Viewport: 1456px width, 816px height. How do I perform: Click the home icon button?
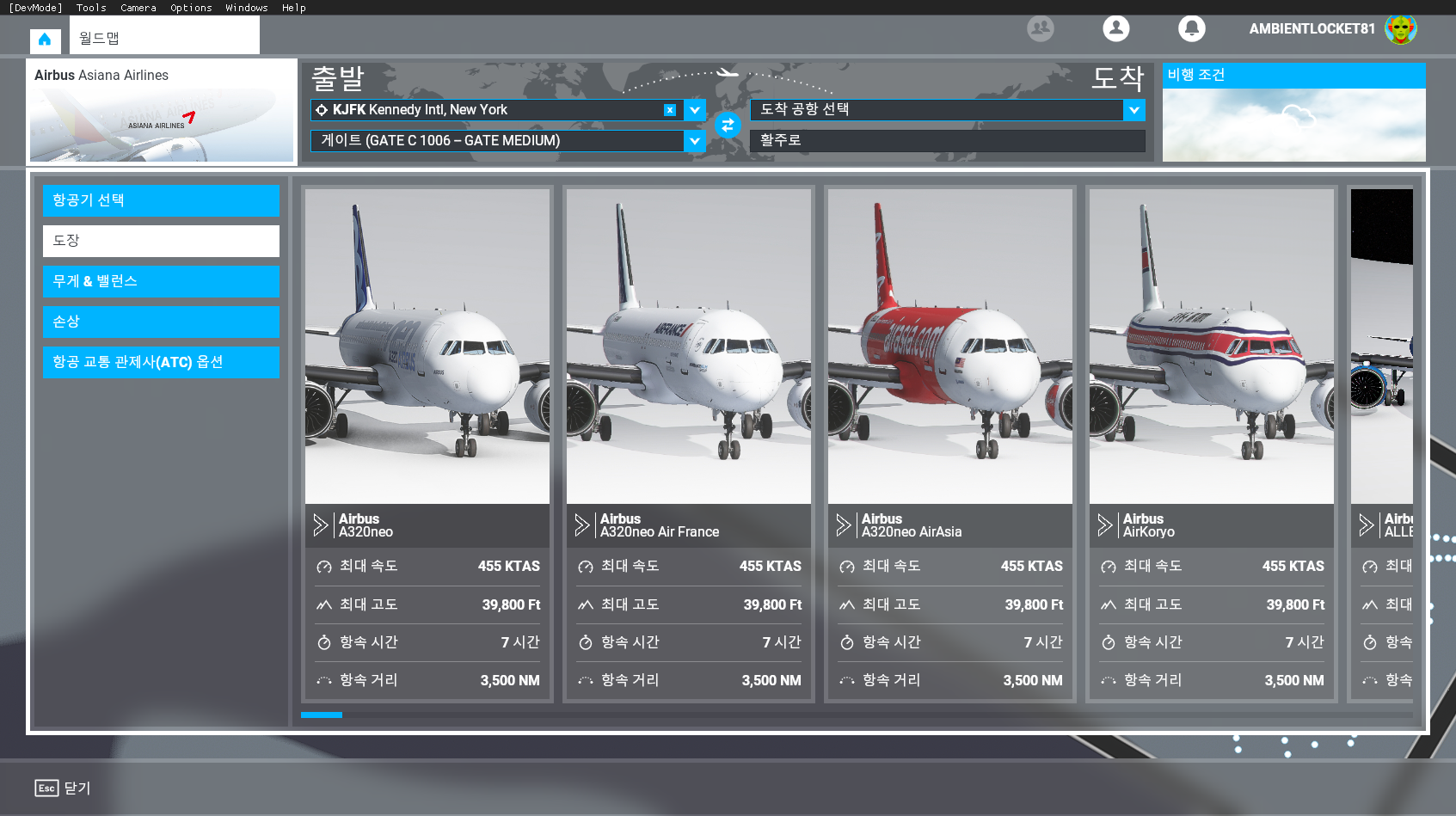tap(45, 40)
